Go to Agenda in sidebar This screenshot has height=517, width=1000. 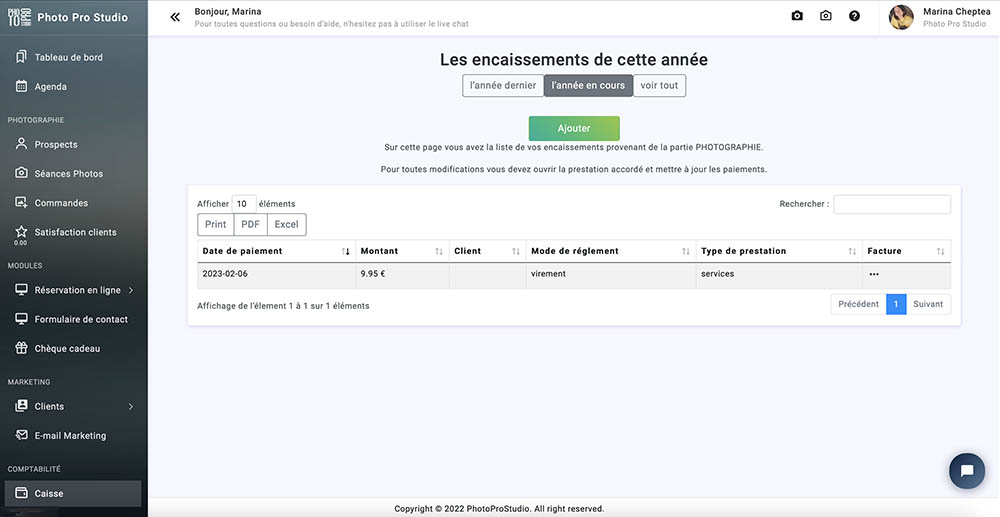point(50,87)
